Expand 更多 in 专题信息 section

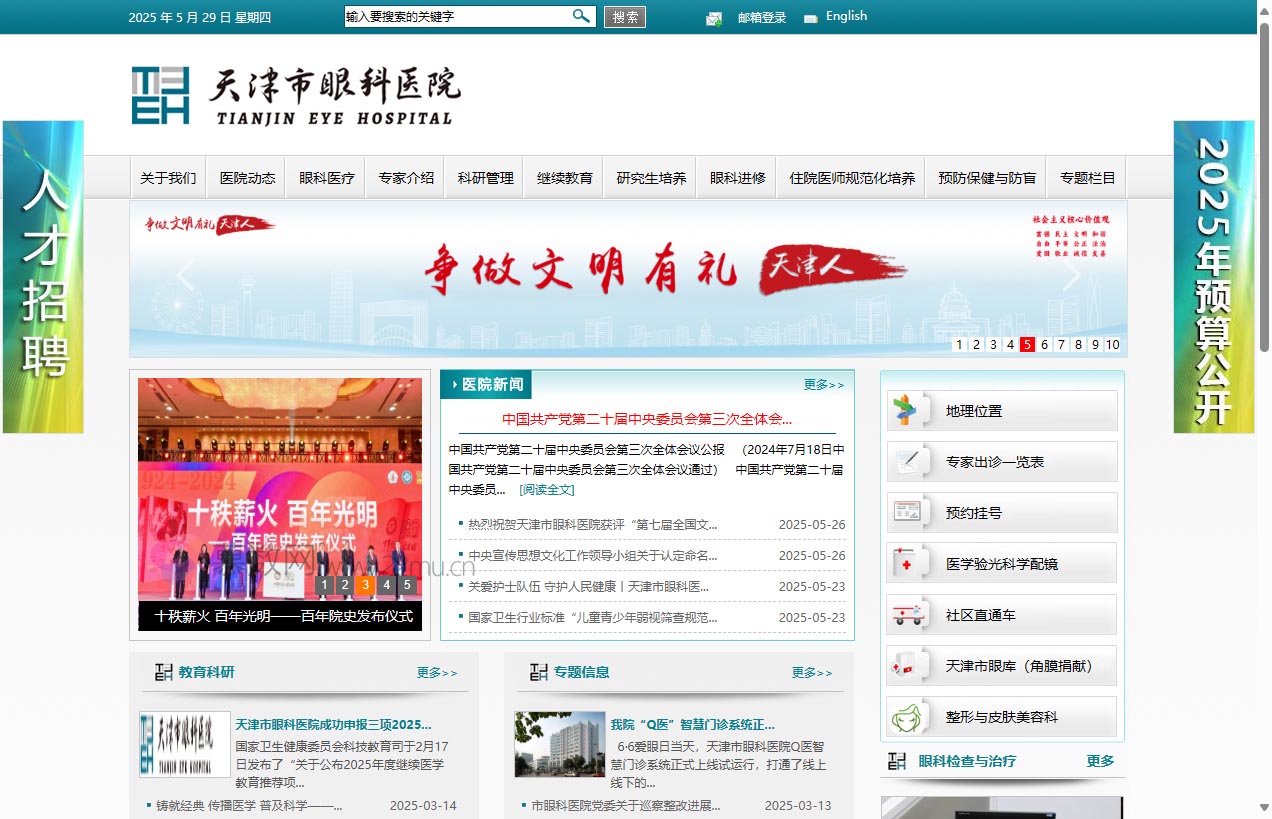tap(812, 673)
